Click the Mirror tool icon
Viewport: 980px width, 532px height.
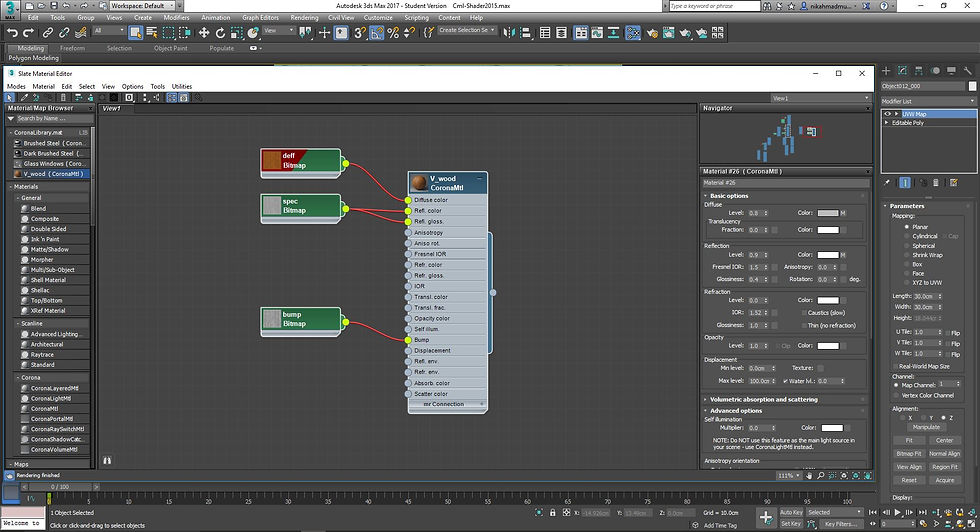pyautogui.click(x=509, y=33)
